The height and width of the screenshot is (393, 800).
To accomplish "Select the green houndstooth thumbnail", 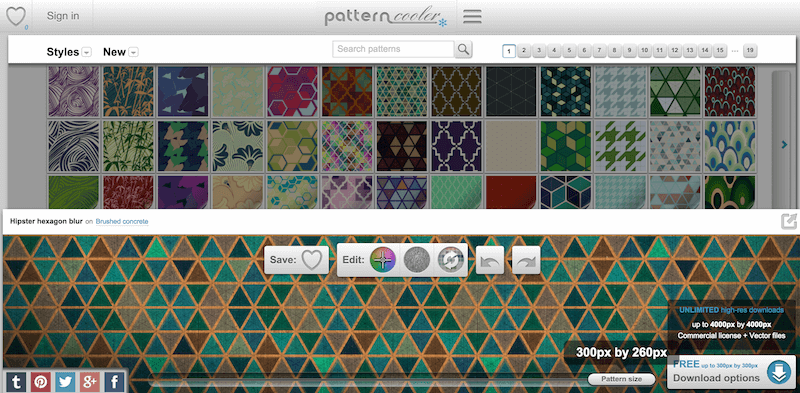I will (620, 146).
